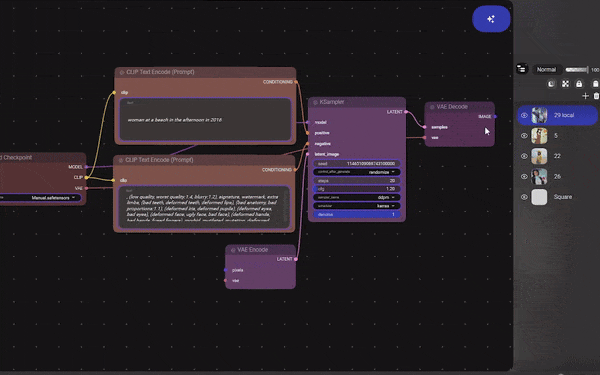Select the 29 local layer thumbnail
600x375 pixels.
[x=539, y=115]
